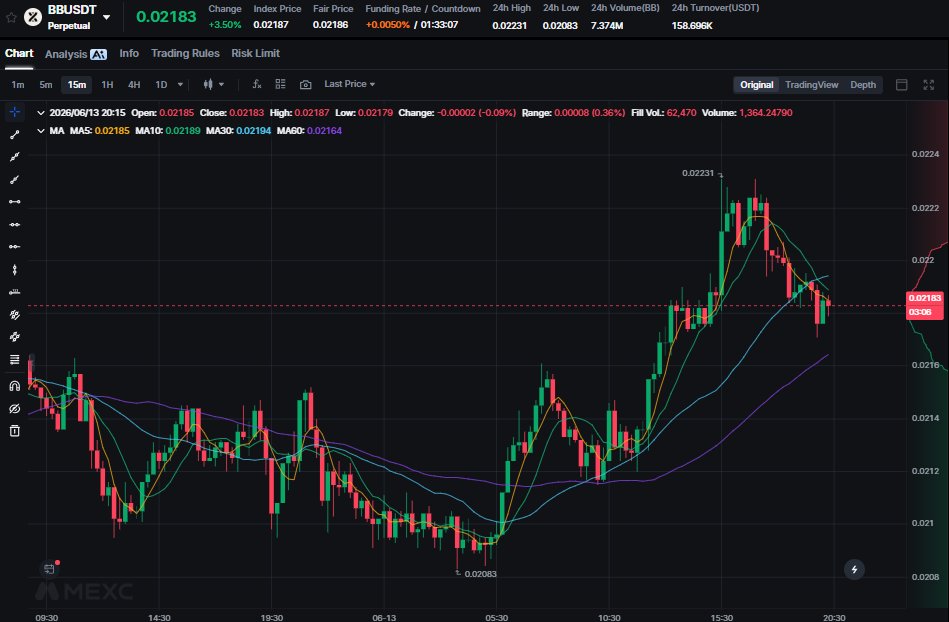Toggle the magnet snap mode

click(15, 386)
